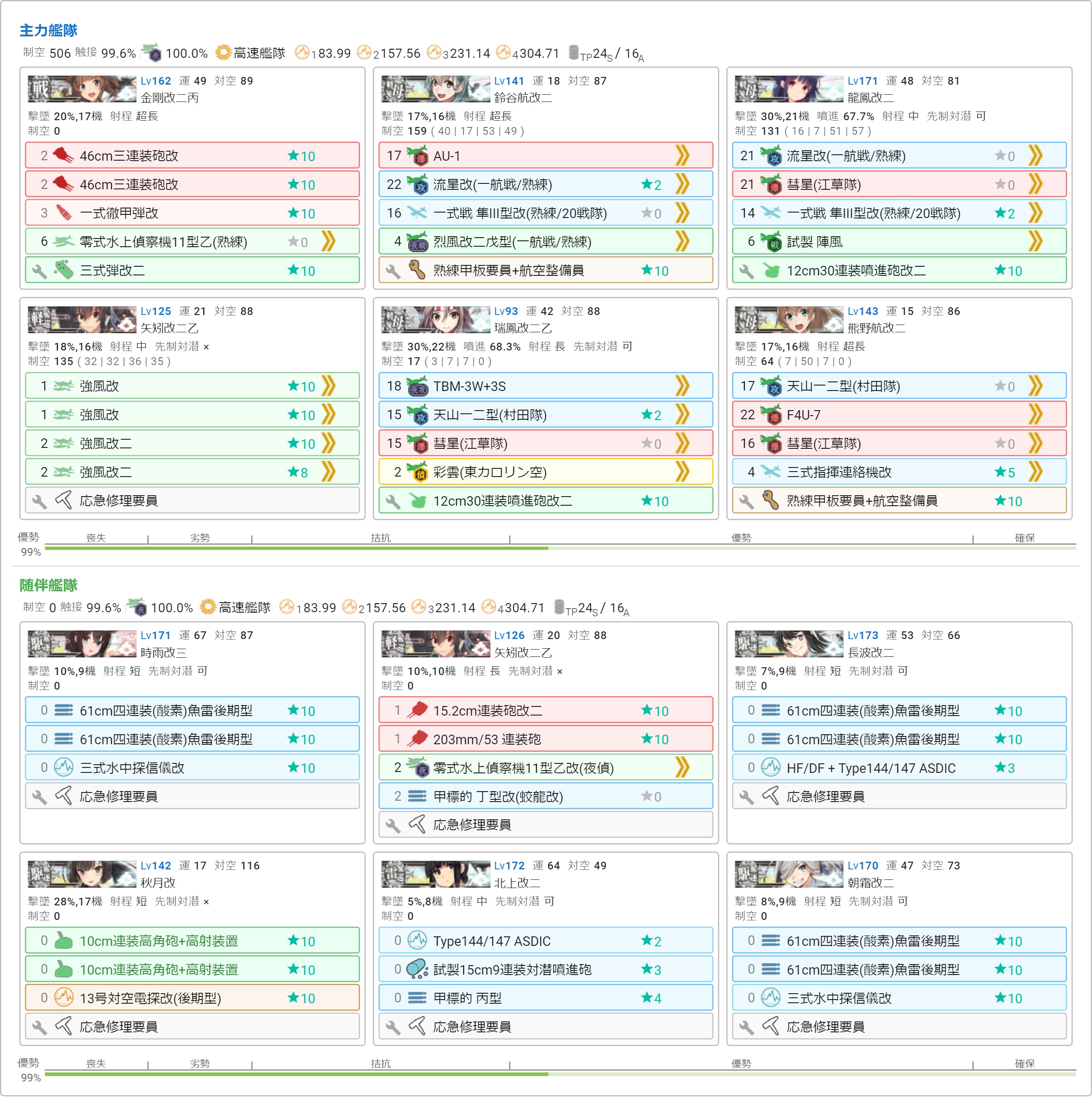Viewport: 1092px width, 1097px height.
Task: Click the proficiency chevron on AU-1 row
Action: (682, 155)
